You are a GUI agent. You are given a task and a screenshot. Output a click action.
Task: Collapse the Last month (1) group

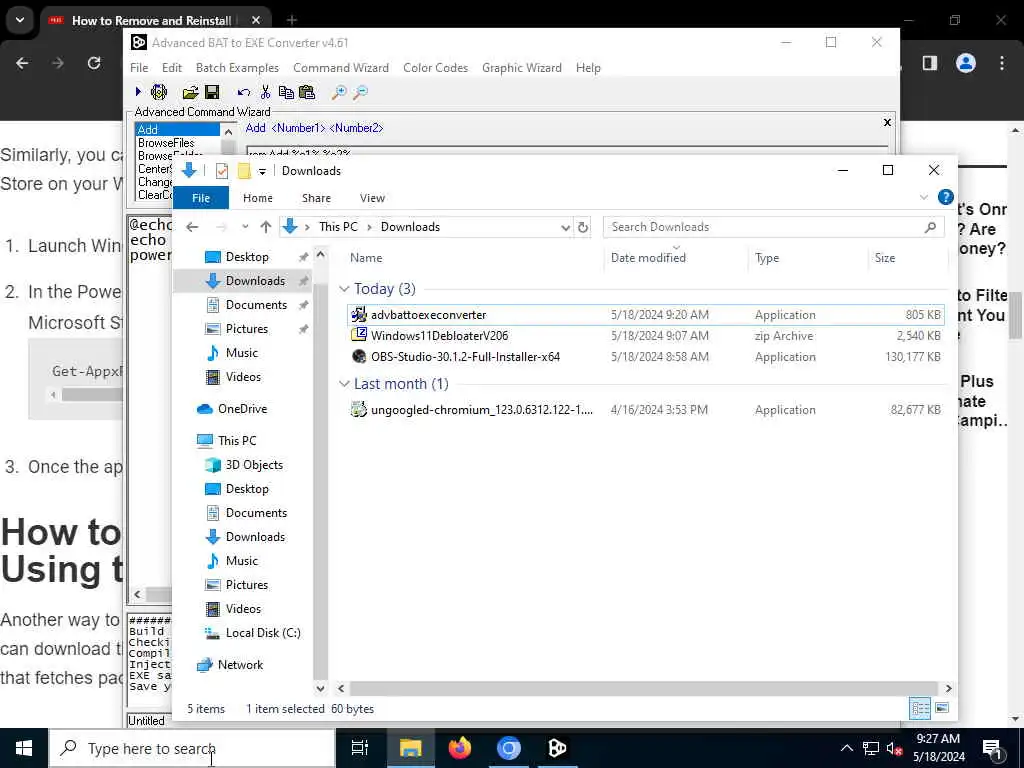[344, 384]
